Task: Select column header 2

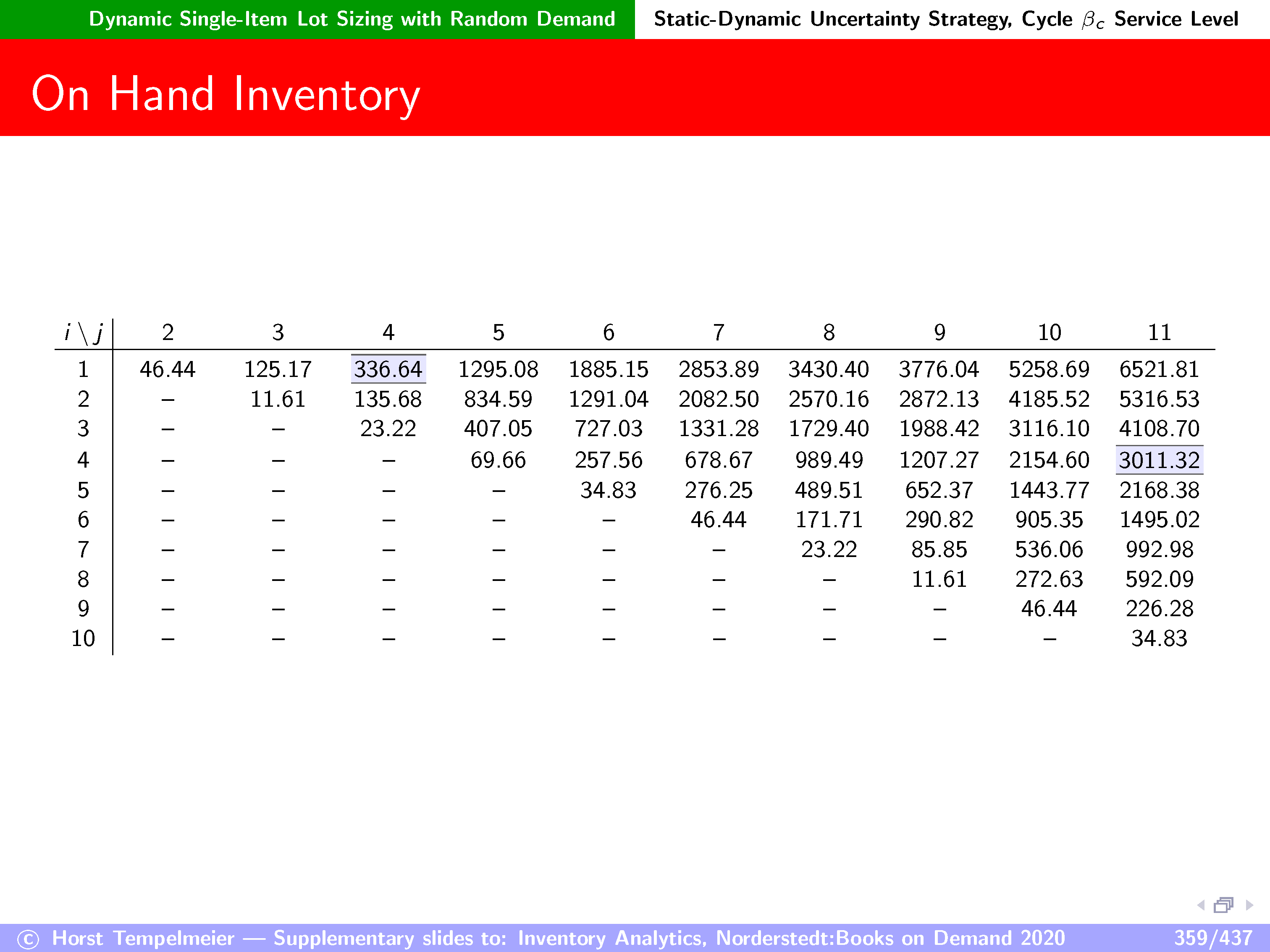Action: (x=168, y=332)
